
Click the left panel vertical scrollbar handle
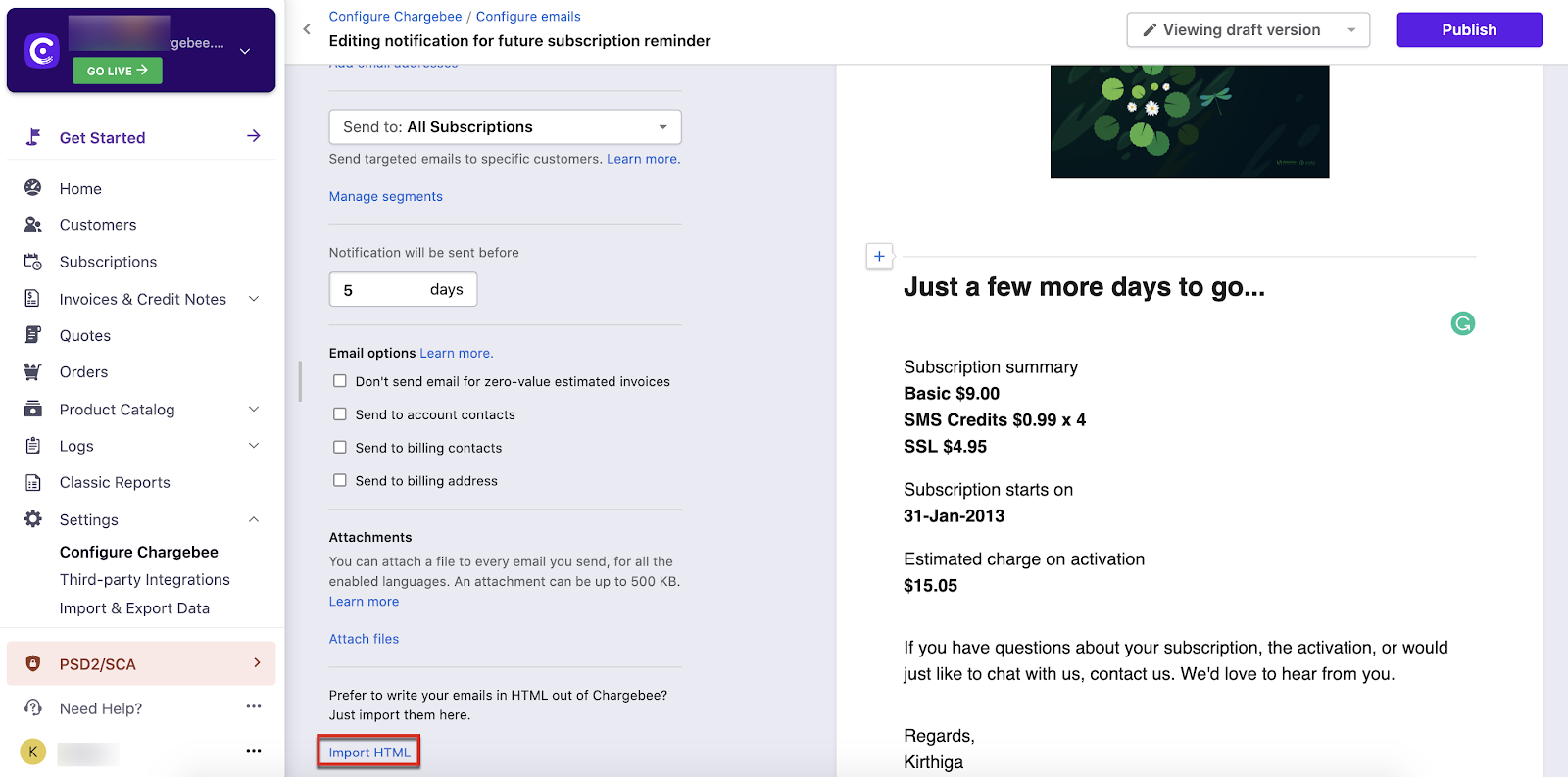(x=300, y=381)
